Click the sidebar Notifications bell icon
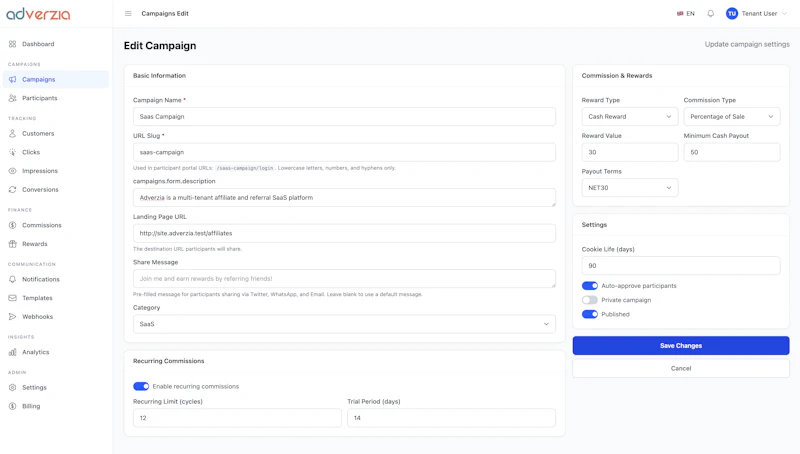This screenshot has width=800, height=454. point(13,280)
